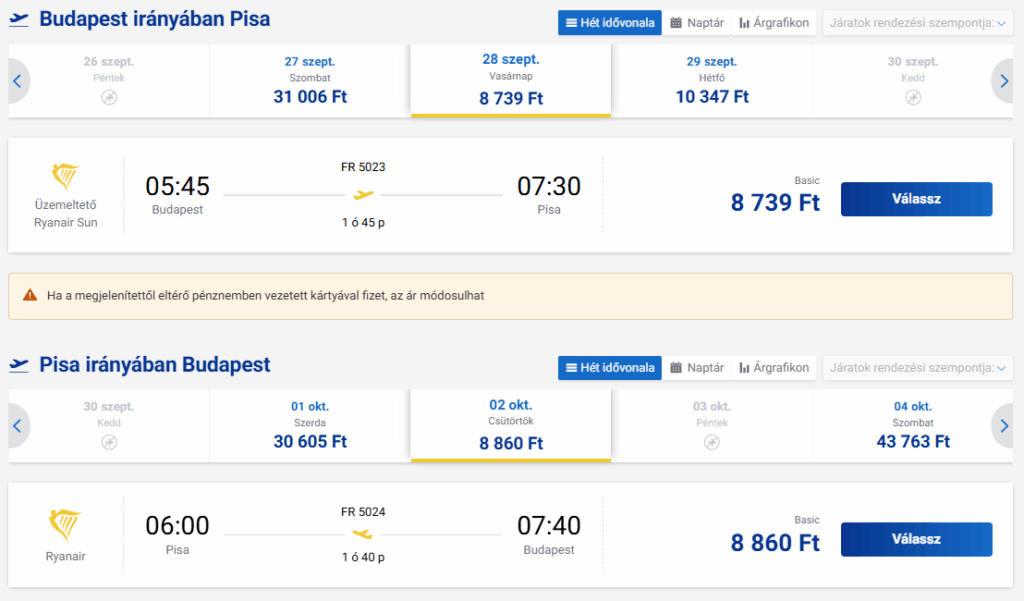Open outbound Naptár calendar view
The width and height of the screenshot is (1024, 601).
pos(697,23)
